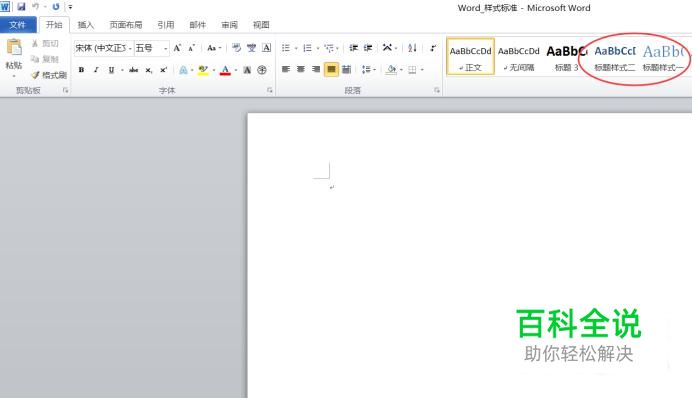Click the character border icon

pos(267,48)
